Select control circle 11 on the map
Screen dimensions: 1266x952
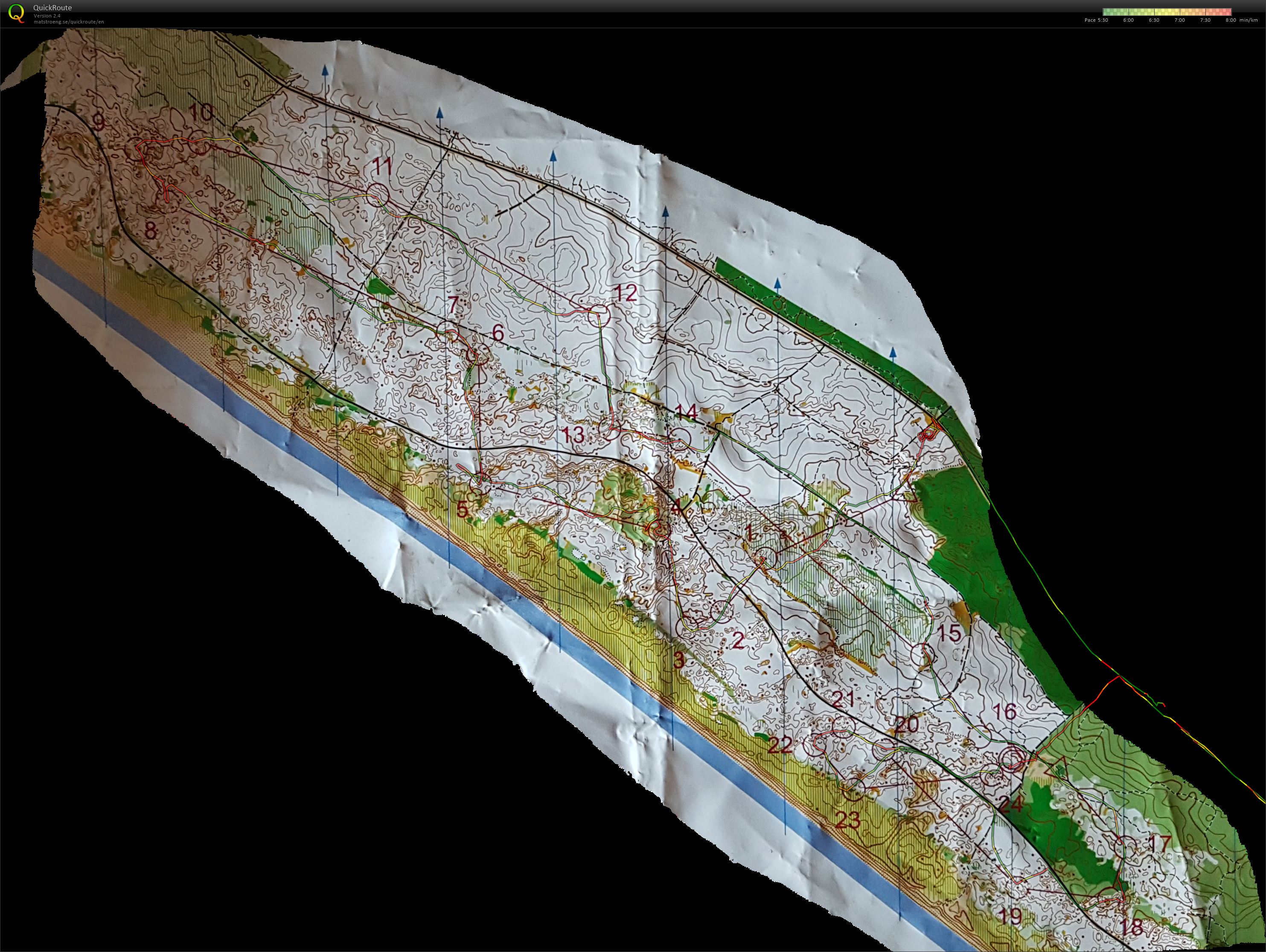tap(378, 196)
